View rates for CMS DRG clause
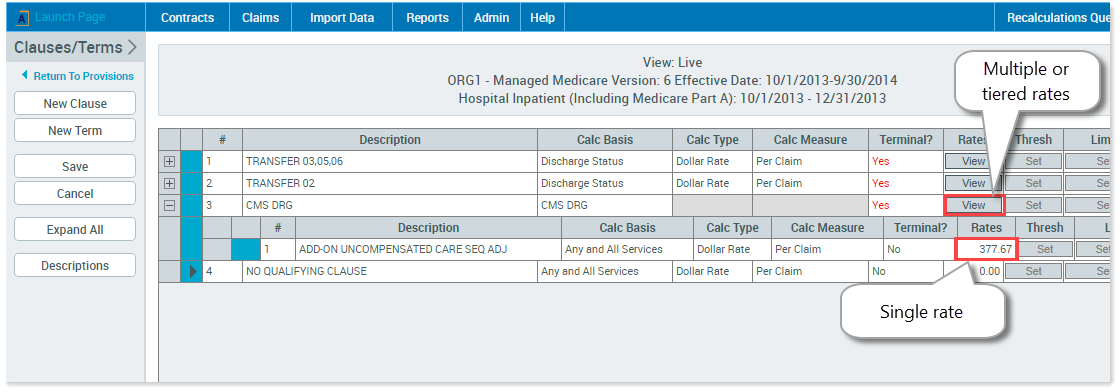This screenshot has height=392, width=1120. (974, 205)
